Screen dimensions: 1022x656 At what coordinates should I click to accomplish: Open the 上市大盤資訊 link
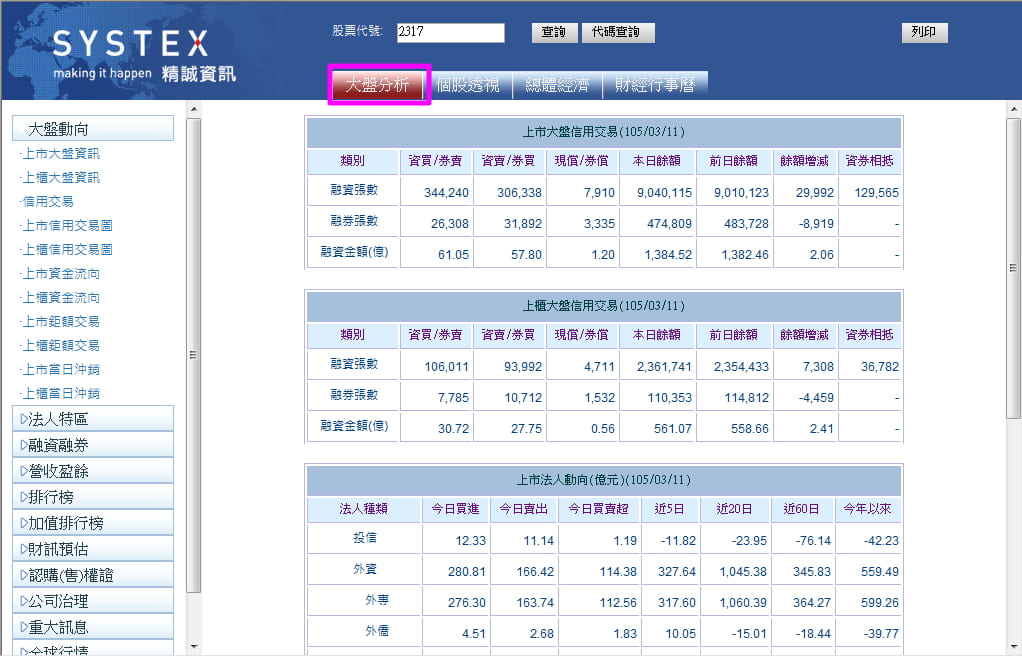[x=61, y=154]
